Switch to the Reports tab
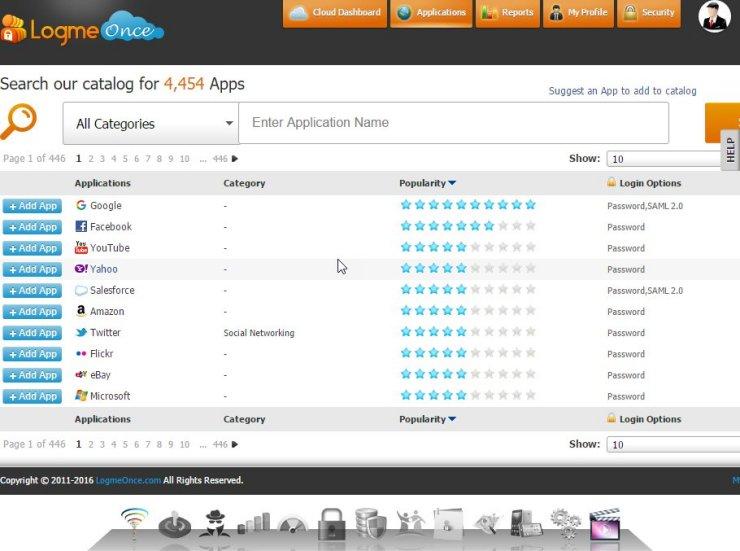The image size is (740, 551). click(506, 13)
